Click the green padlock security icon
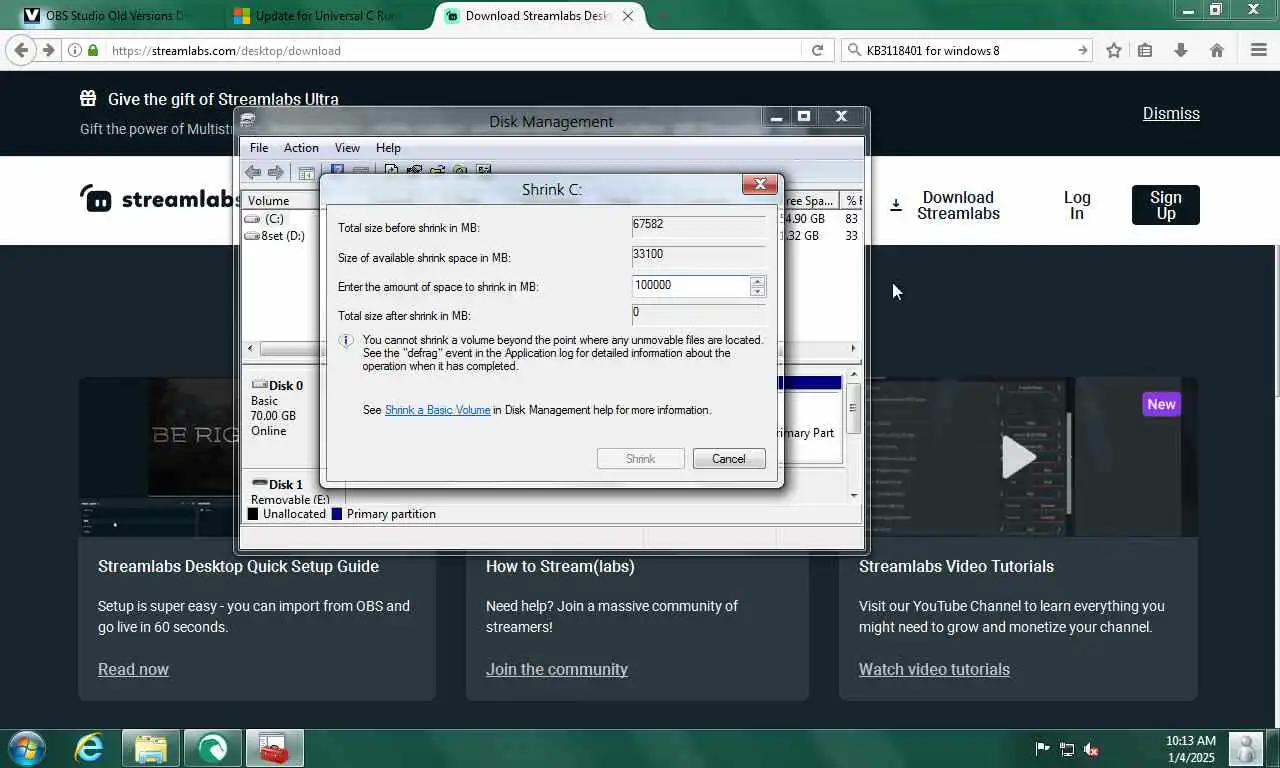Image resolution: width=1280 pixels, height=768 pixels. coord(93,50)
